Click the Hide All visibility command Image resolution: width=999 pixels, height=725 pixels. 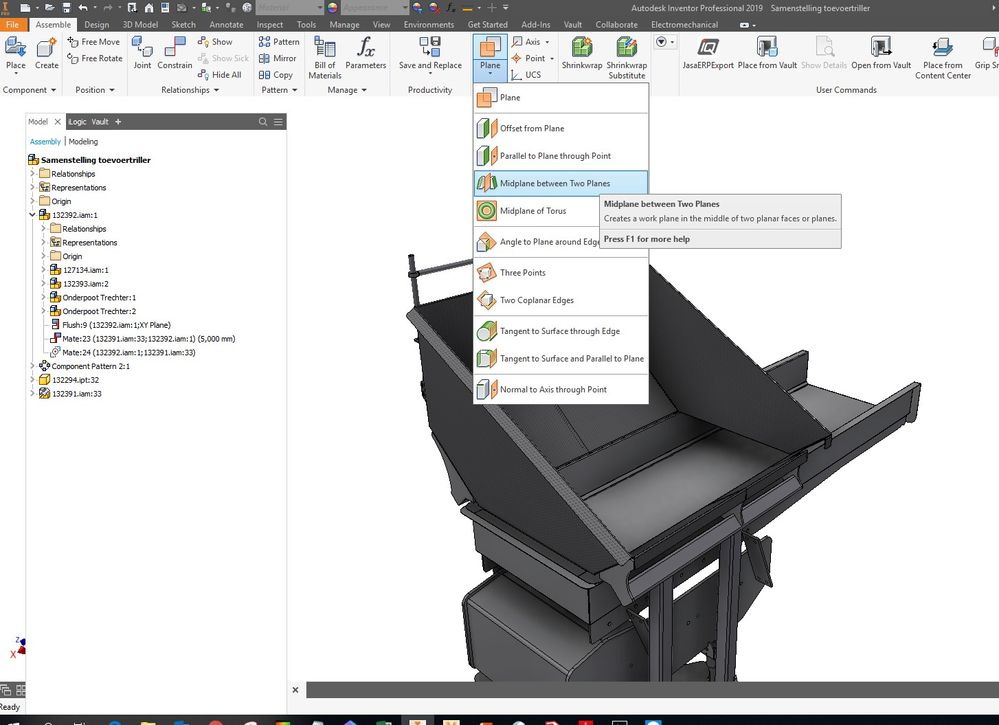click(220, 75)
